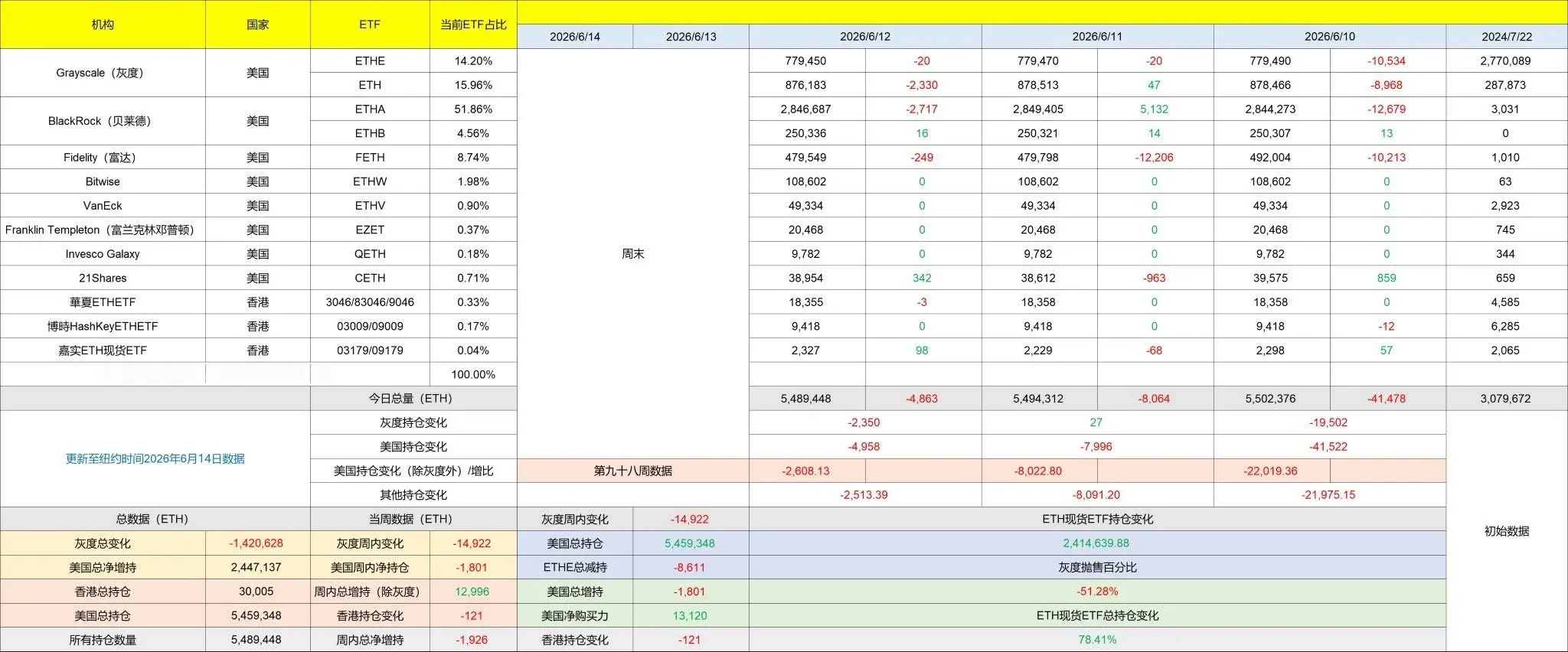Image resolution: width=1568 pixels, height=652 pixels.
Task: Click the Fidelity（富达）cell
Action: (103, 158)
